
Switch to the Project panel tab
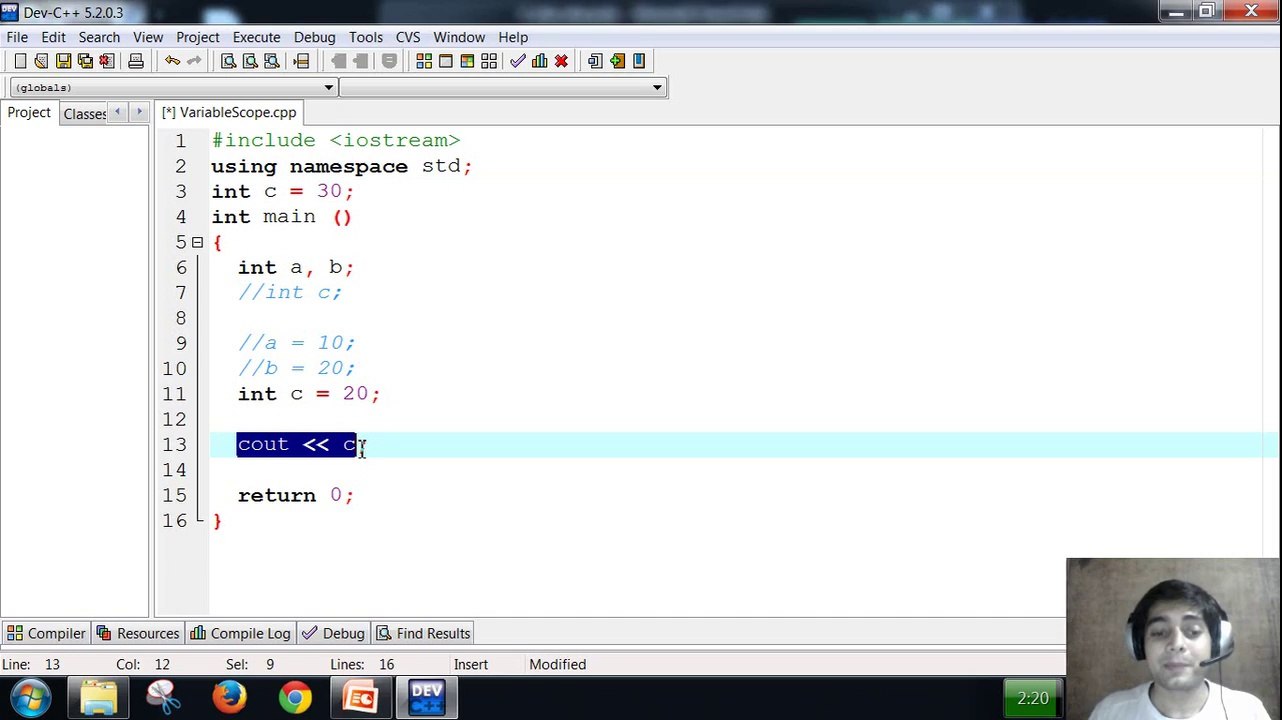29,113
